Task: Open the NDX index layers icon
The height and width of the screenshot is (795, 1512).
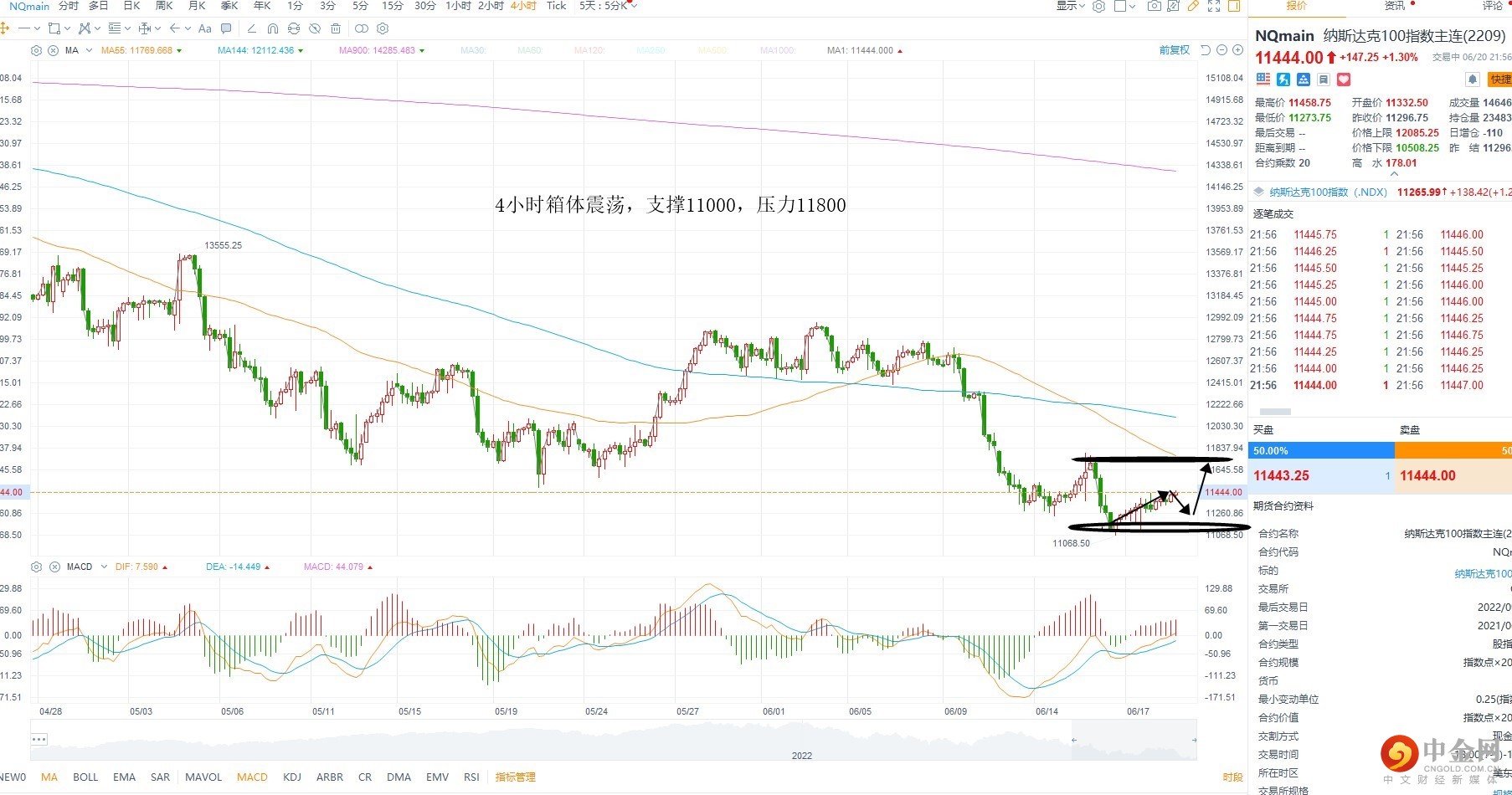Action: point(1258,192)
